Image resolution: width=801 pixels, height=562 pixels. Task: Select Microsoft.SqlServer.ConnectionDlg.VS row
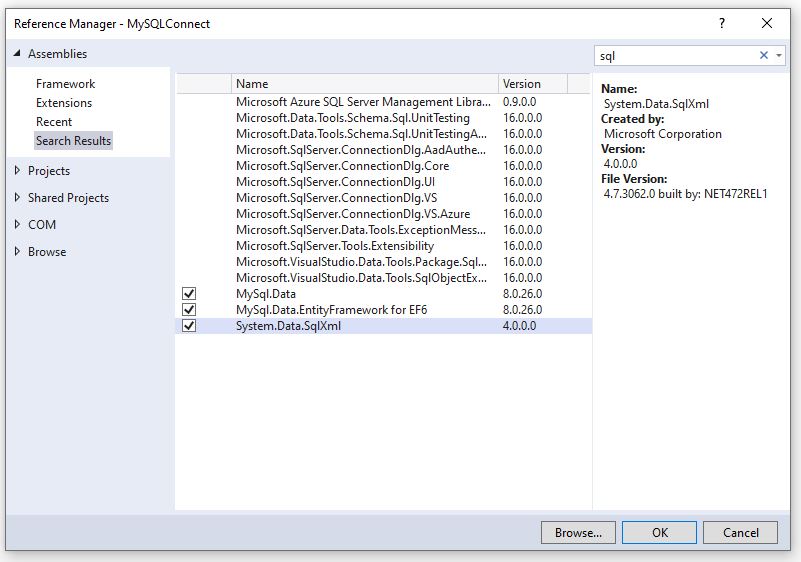coord(383,198)
